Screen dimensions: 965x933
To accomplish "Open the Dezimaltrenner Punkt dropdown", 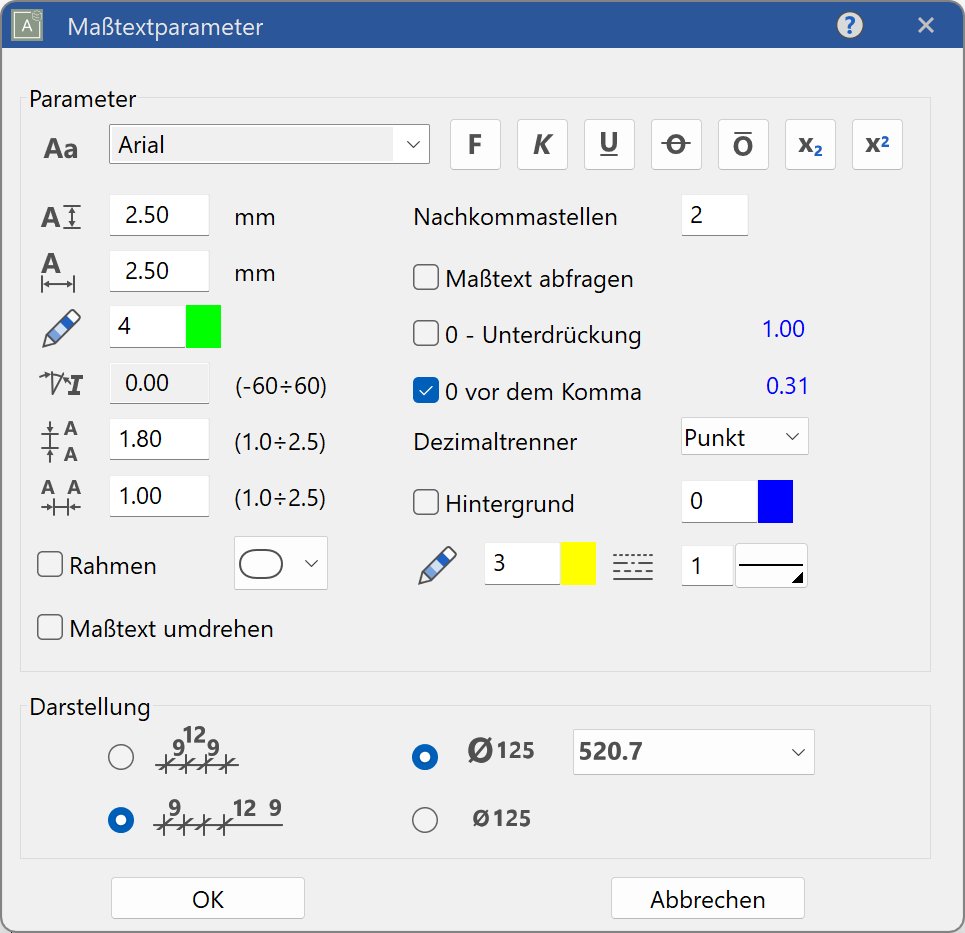I will pos(744,436).
